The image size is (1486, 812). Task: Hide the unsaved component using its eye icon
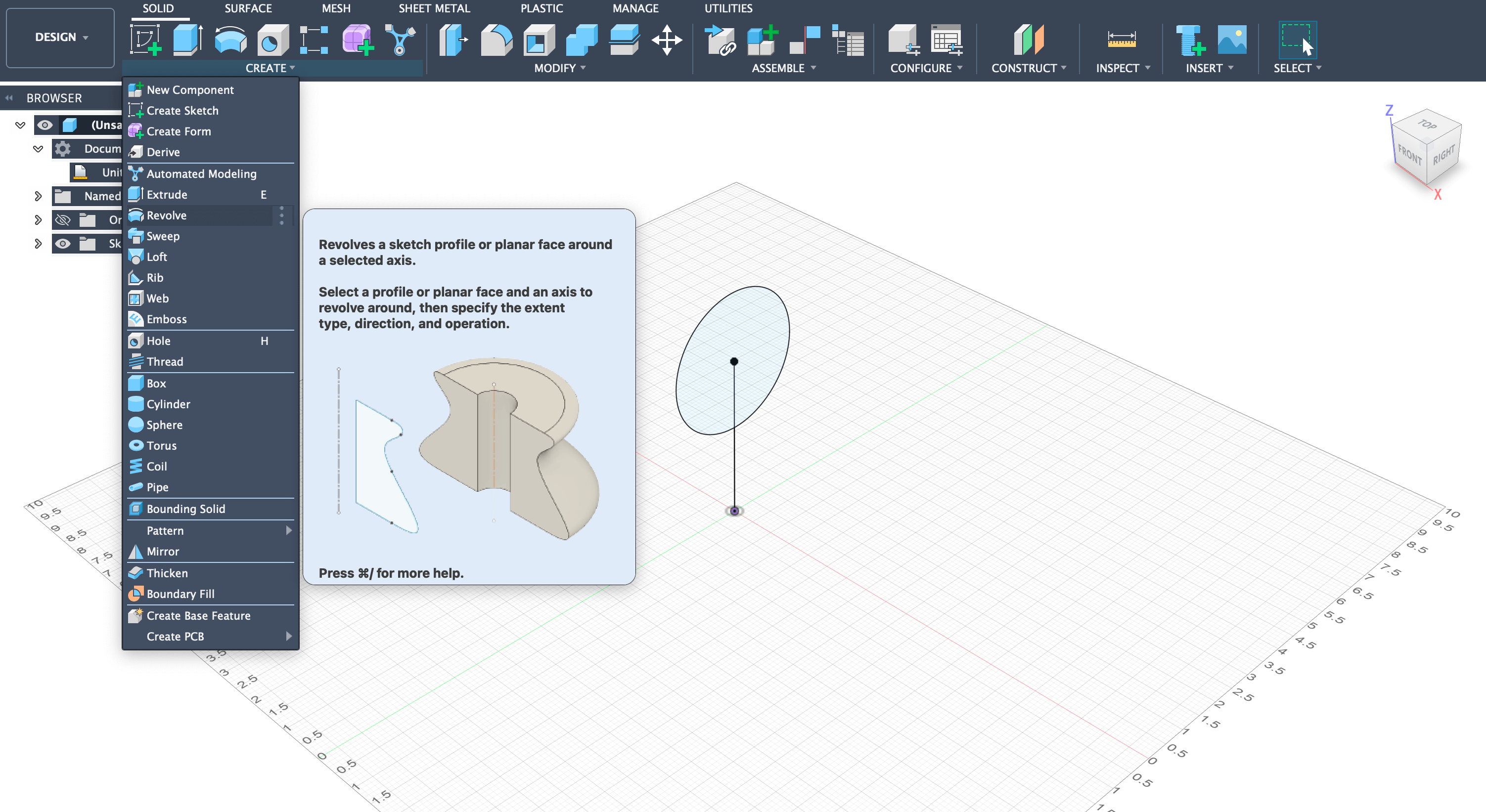[45, 125]
